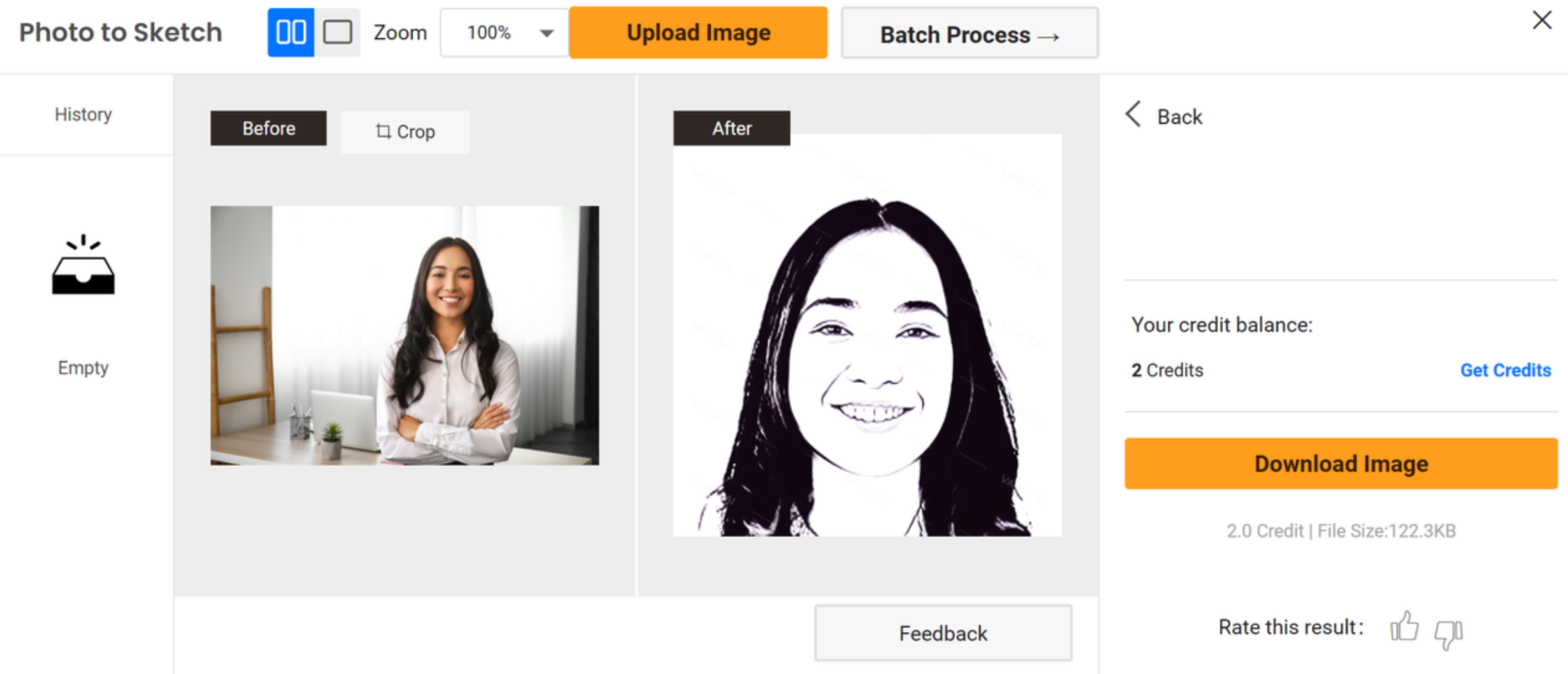Rate the result with thumbs up

(x=1403, y=627)
